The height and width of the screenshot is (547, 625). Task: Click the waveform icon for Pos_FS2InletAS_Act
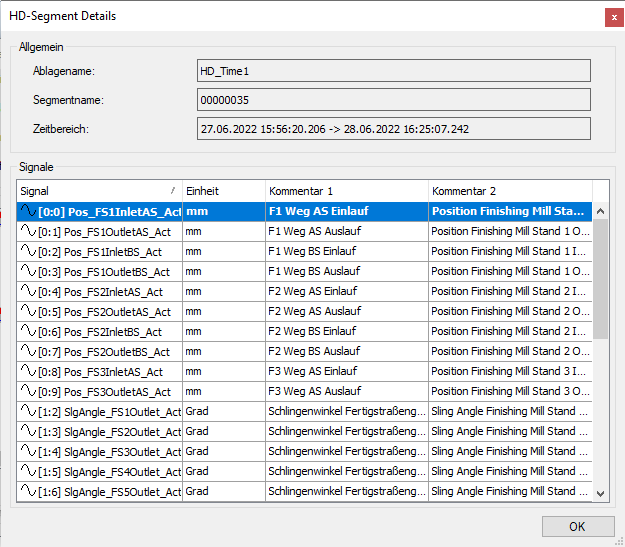pos(27,291)
